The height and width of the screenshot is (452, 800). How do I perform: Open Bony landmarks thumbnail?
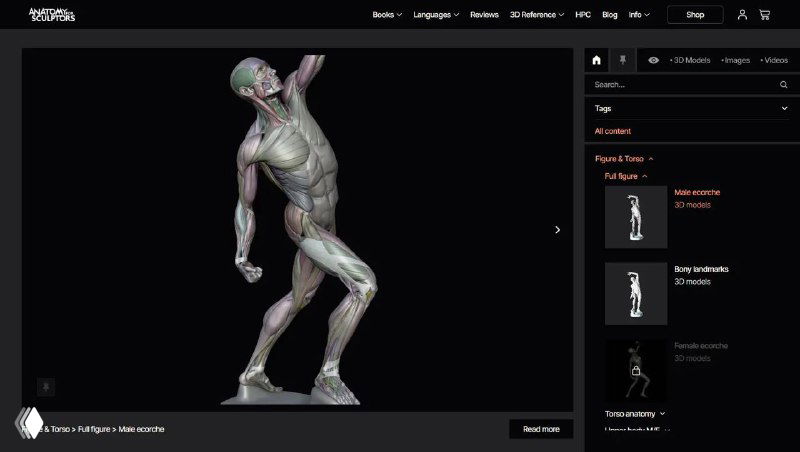tap(636, 294)
